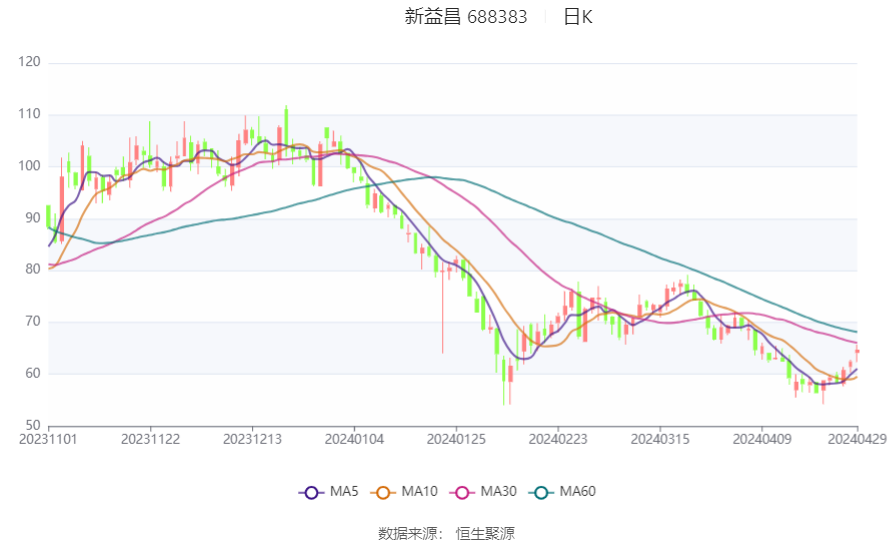Click the 20240409 date axis label
This screenshot has width=893, height=542.
click(x=762, y=440)
